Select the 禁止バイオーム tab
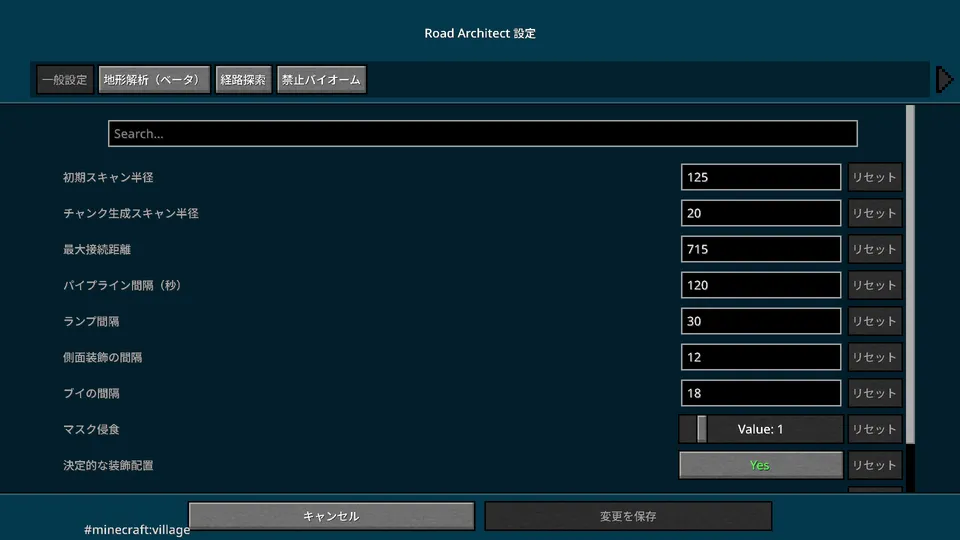960x540 pixels. tap(321, 80)
